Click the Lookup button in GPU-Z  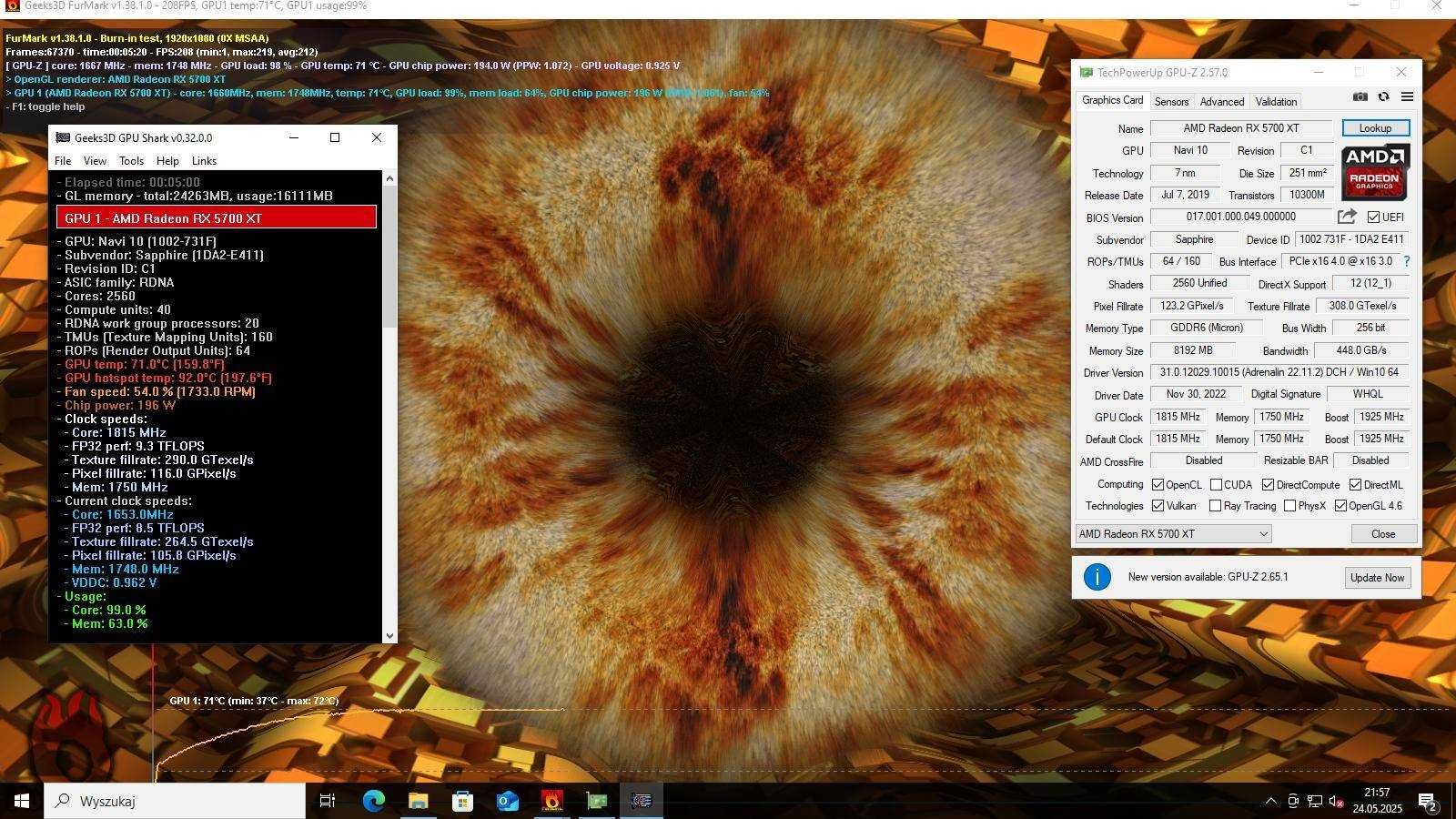pos(1375,128)
